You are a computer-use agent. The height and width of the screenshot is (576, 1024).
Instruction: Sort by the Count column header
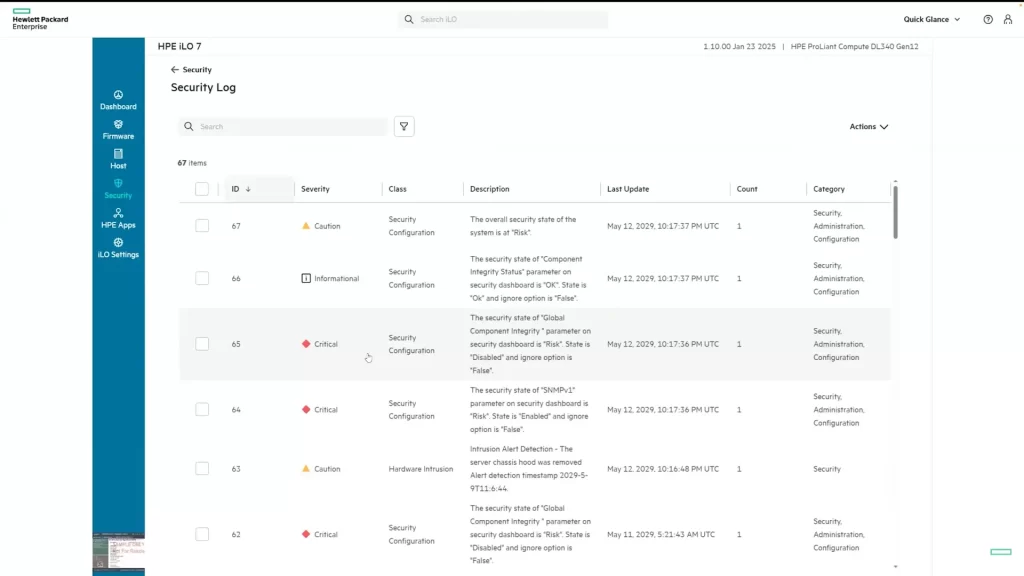click(x=747, y=189)
